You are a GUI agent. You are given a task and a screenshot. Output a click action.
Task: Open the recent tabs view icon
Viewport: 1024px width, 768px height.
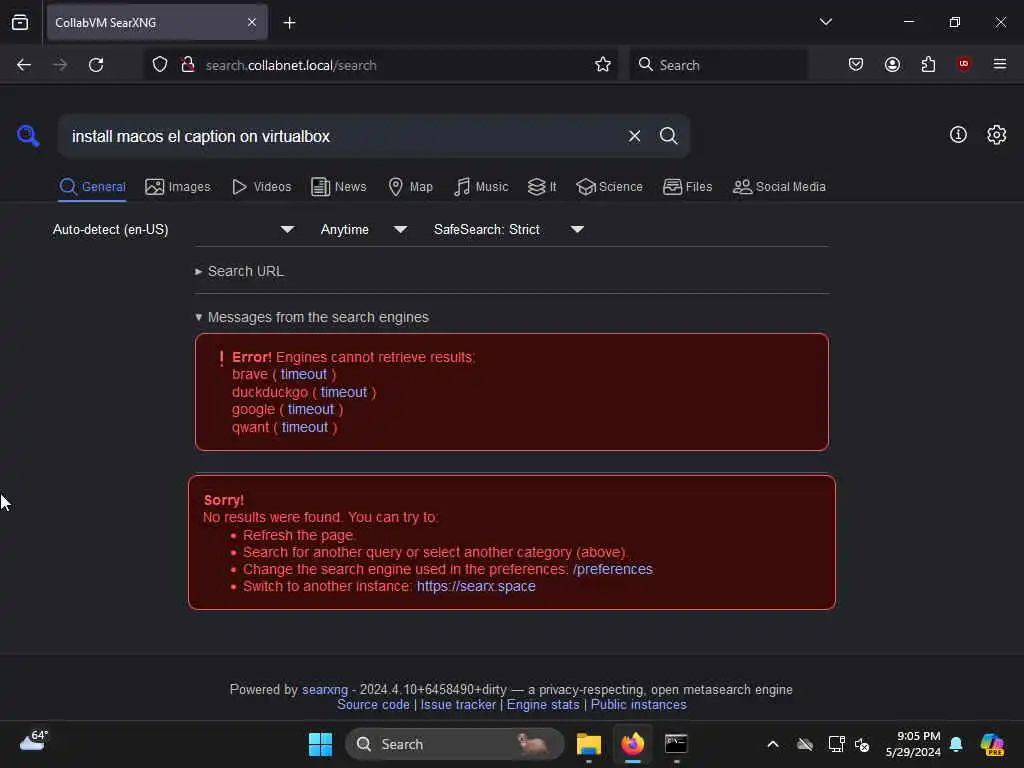click(x=20, y=23)
